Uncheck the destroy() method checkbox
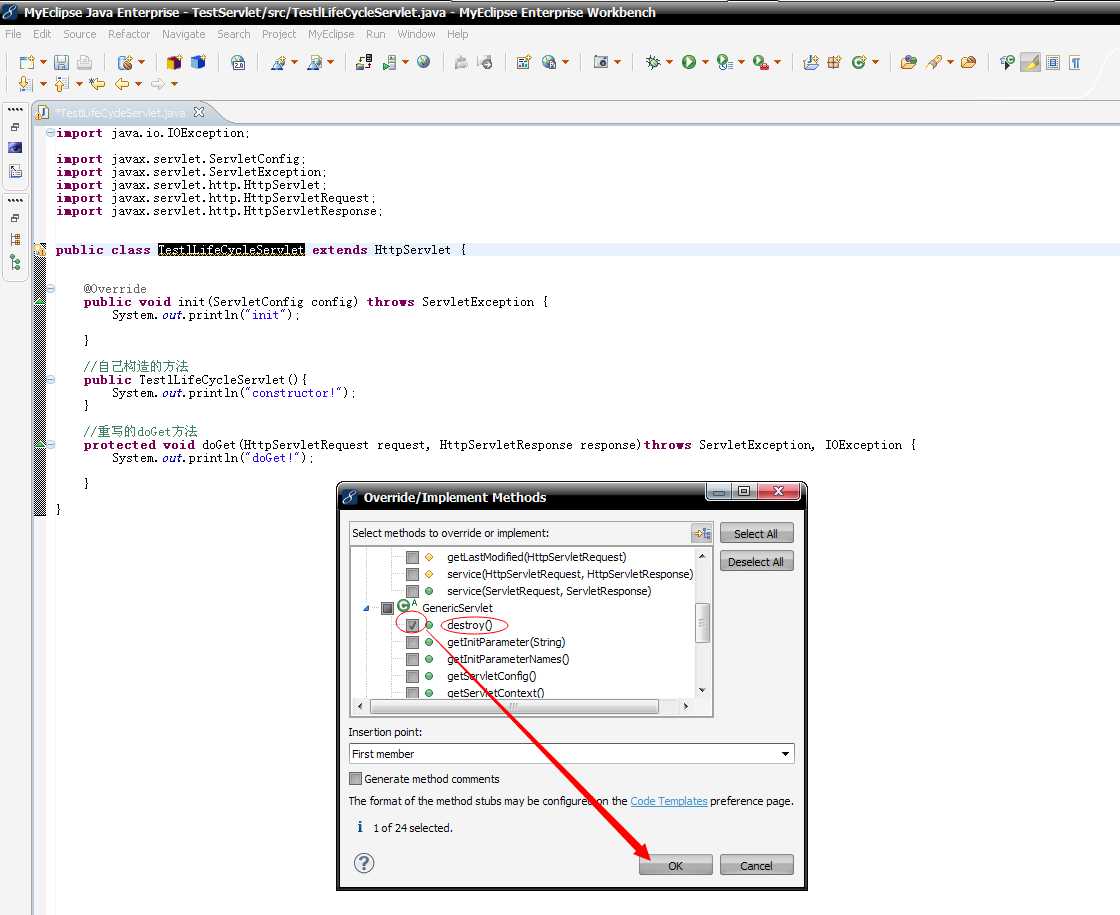The height and width of the screenshot is (915, 1120). [412, 625]
